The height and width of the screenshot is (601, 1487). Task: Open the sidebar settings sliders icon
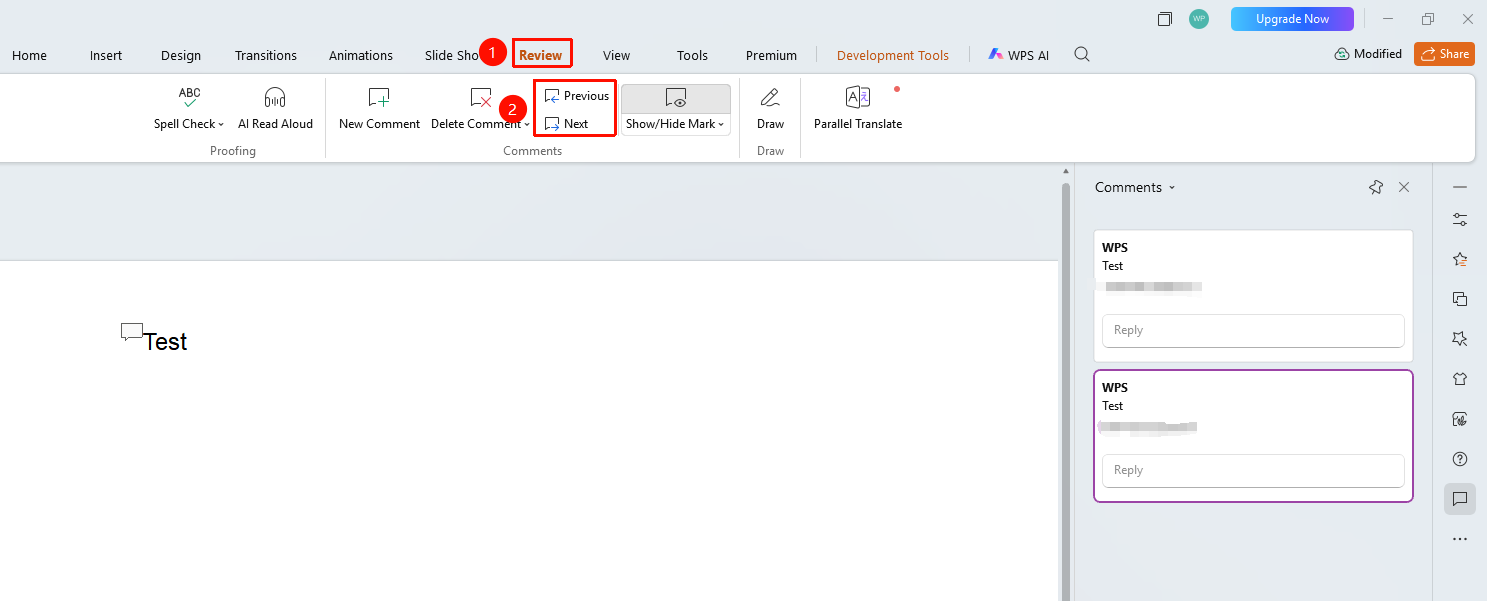coord(1460,220)
